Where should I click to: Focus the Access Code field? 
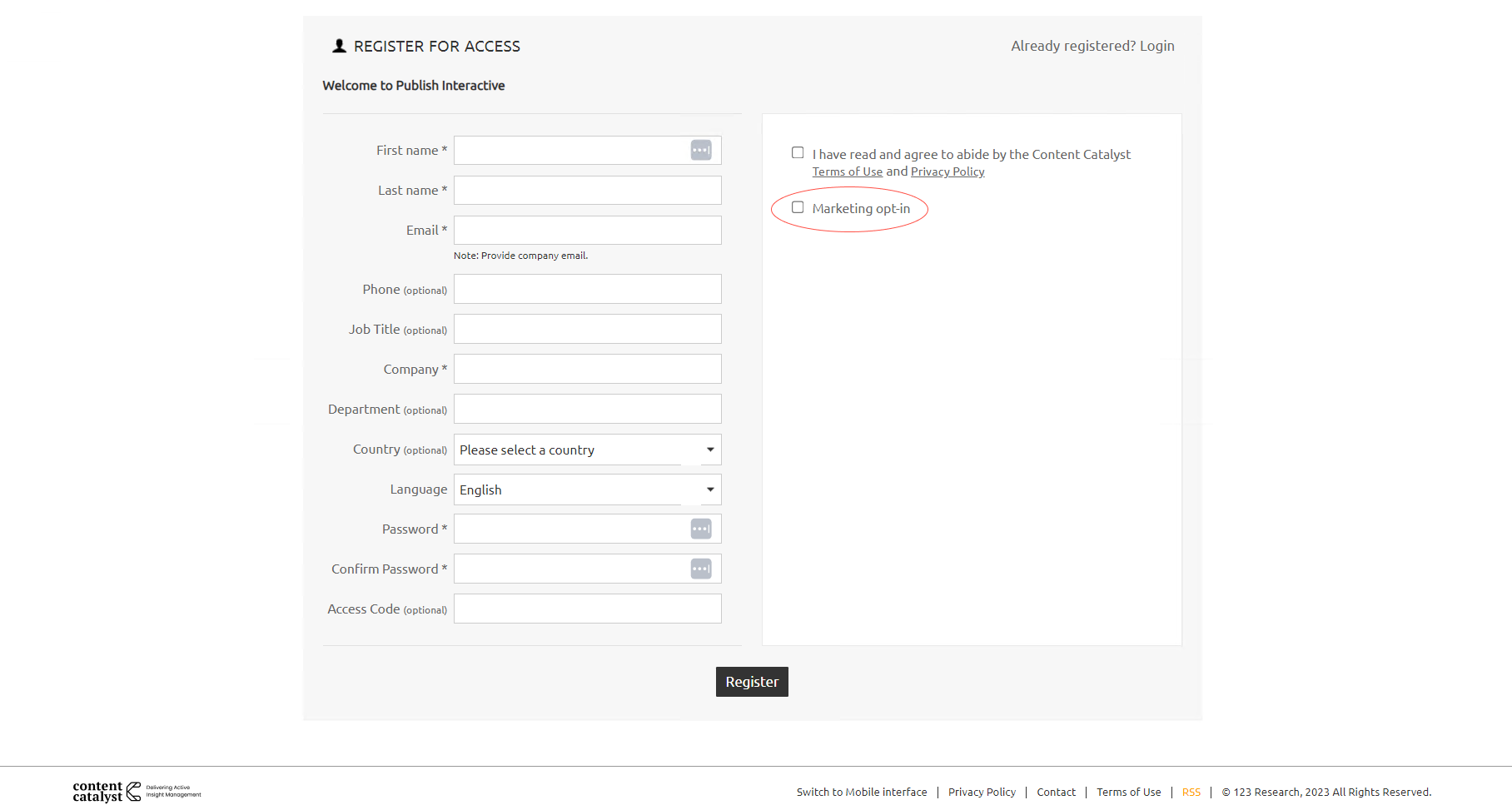tap(587, 609)
